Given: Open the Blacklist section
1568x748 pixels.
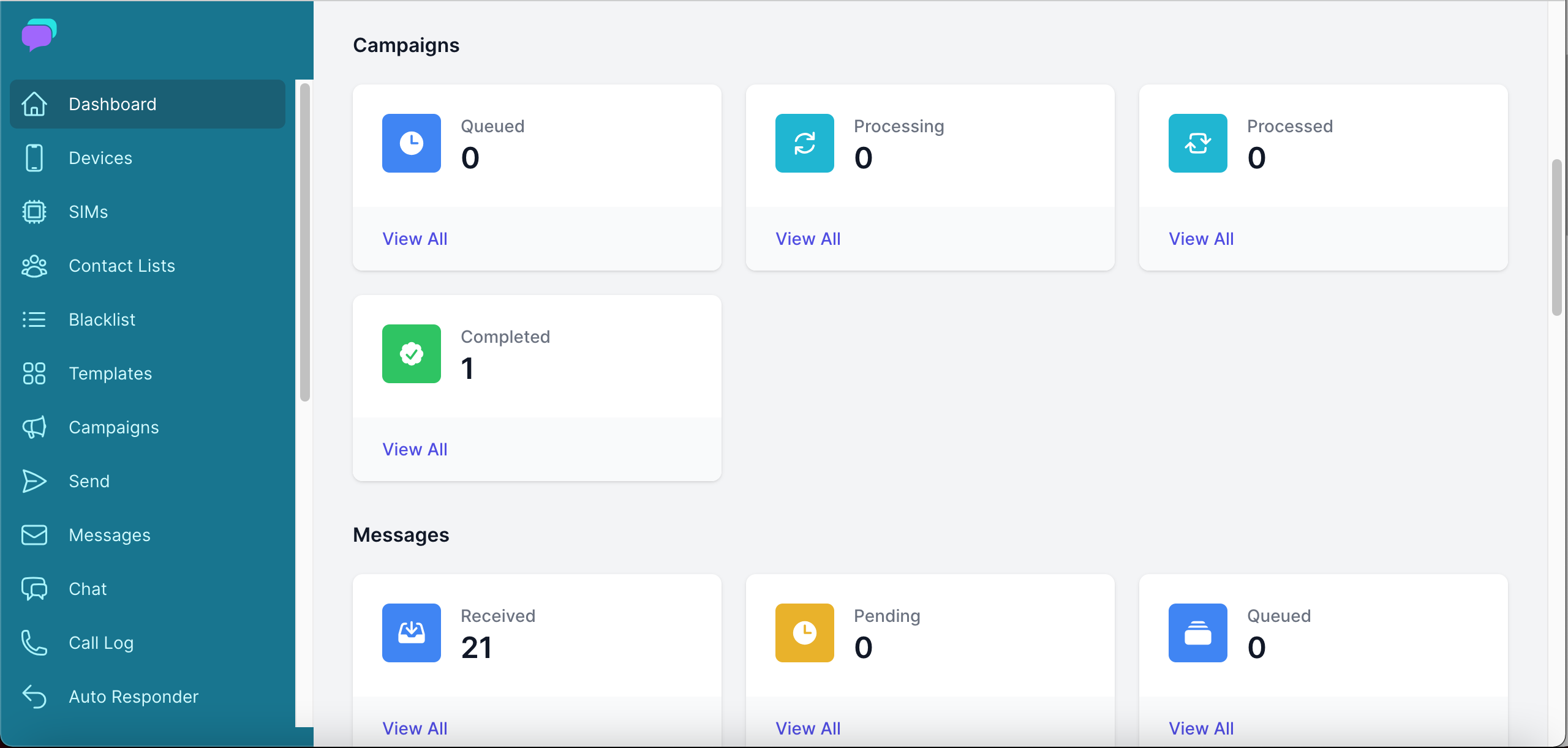Looking at the screenshot, I should [x=102, y=320].
